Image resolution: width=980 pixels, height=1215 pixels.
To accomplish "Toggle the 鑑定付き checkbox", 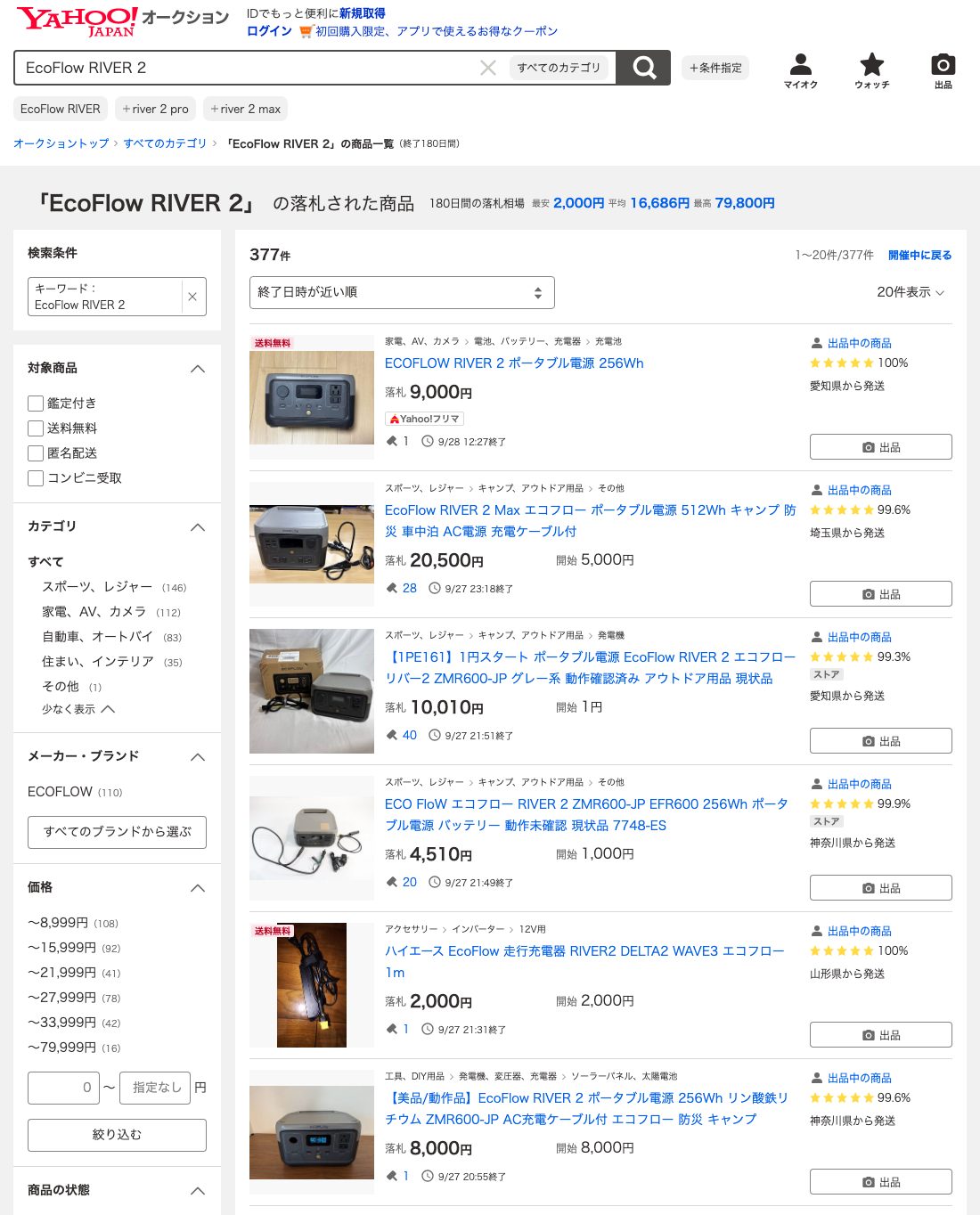I will (36, 403).
